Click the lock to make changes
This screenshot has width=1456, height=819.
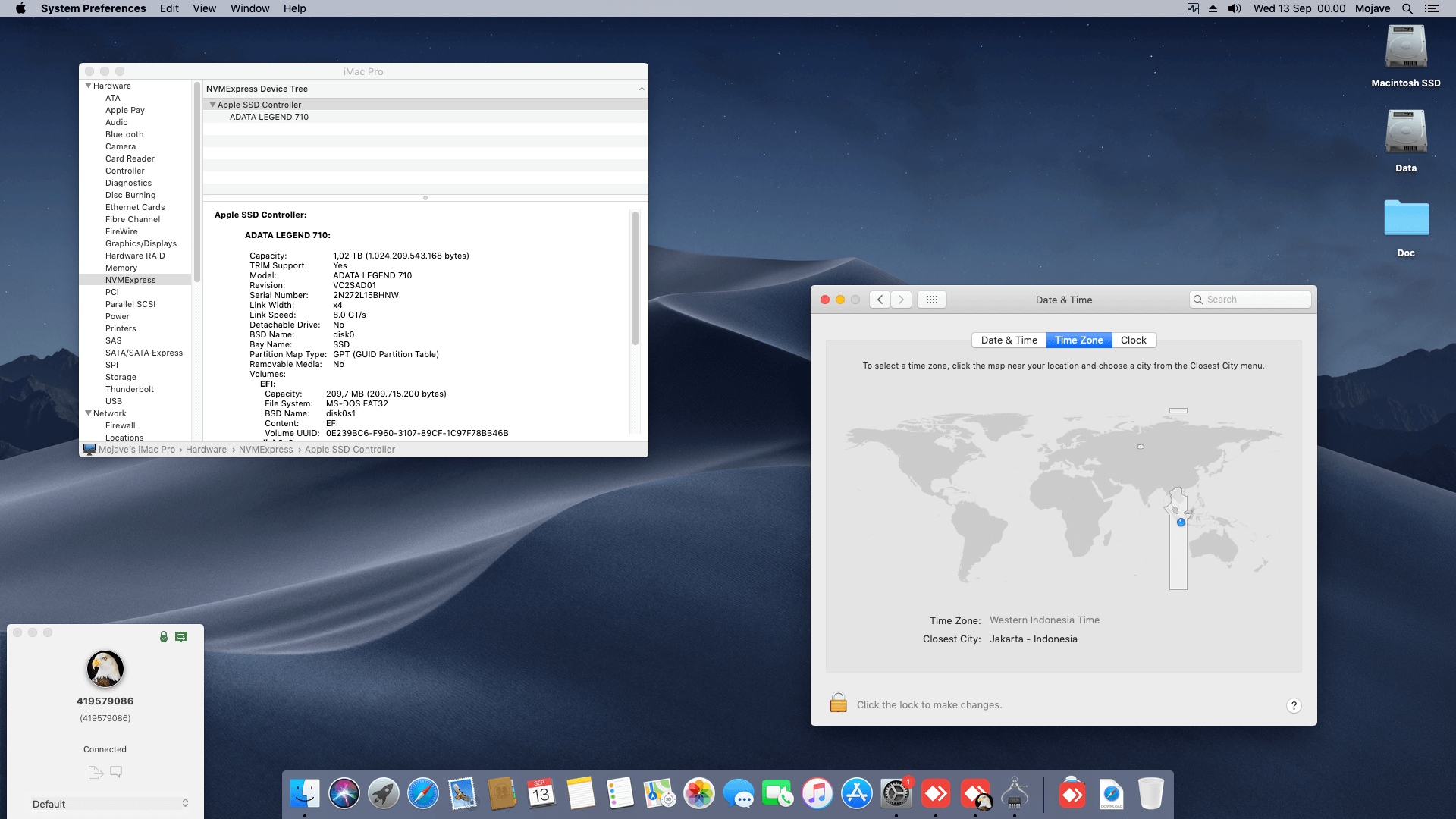(x=838, y=704)
